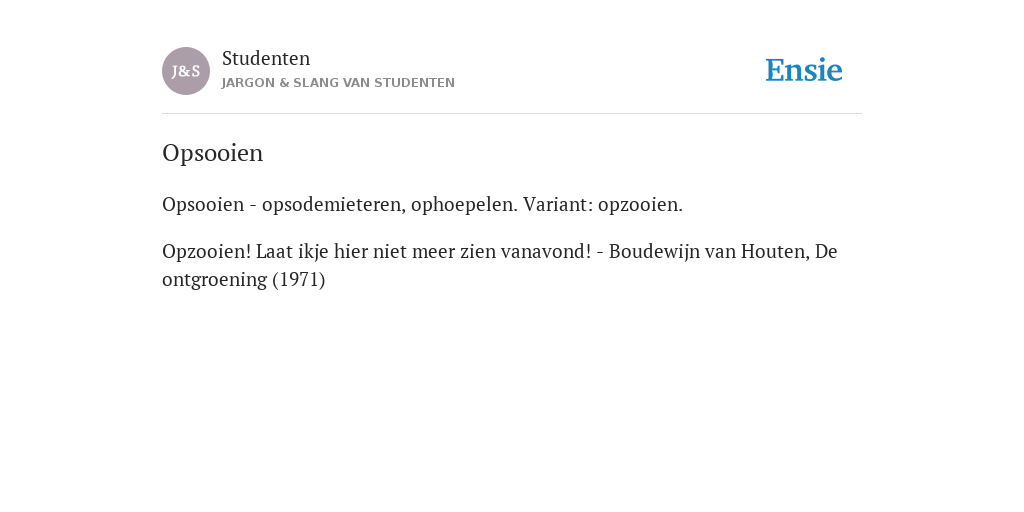Viewport: 1024px width, 512px height.
Task: Click the 'Jargon & Slang van Studenten' subtitle
Action: [338, 83]
